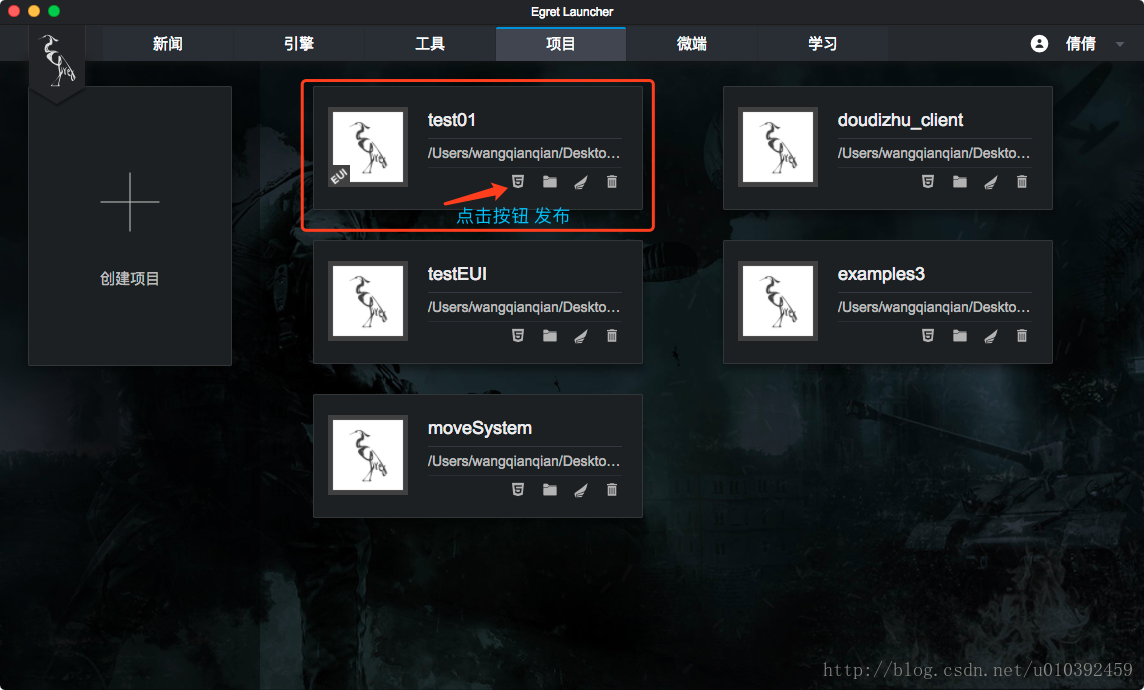This screenshot has width=1144, height=690.
Task: Click the test01 project thumbnail
Action: coord(368,147)
